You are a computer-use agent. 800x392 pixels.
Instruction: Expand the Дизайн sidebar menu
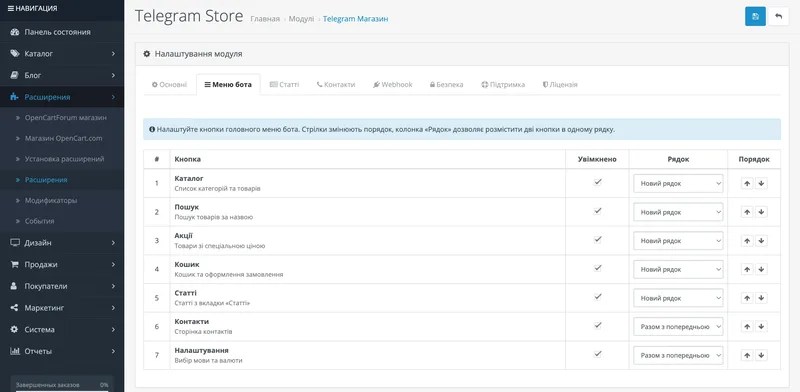[62, 243]
